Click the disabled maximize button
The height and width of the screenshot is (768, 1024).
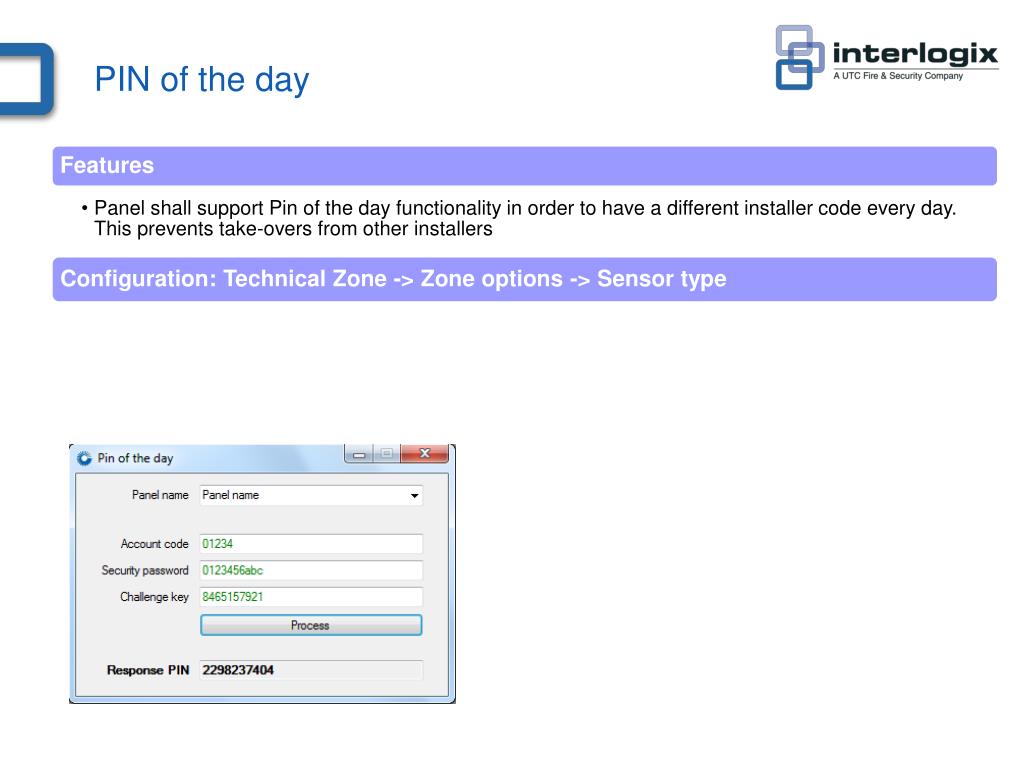[387, 454]
